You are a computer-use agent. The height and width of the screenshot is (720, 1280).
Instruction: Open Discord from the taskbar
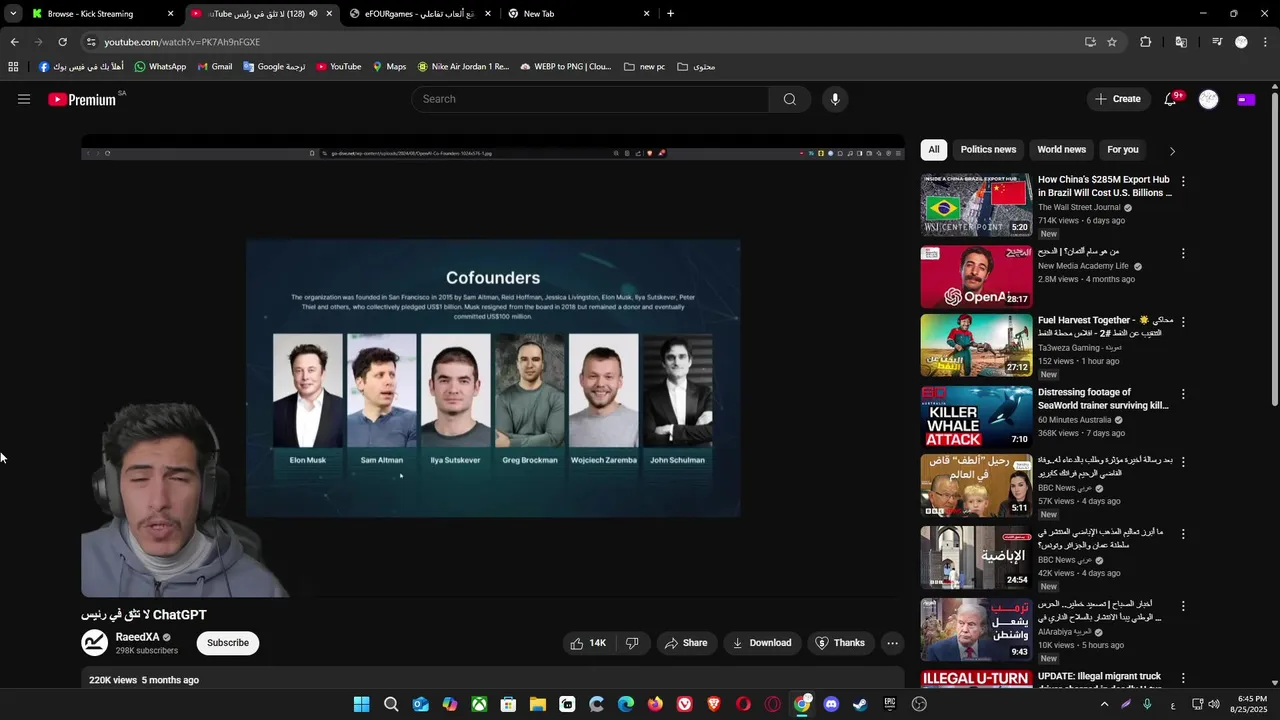pyautogui.click(x=831, y=704)
